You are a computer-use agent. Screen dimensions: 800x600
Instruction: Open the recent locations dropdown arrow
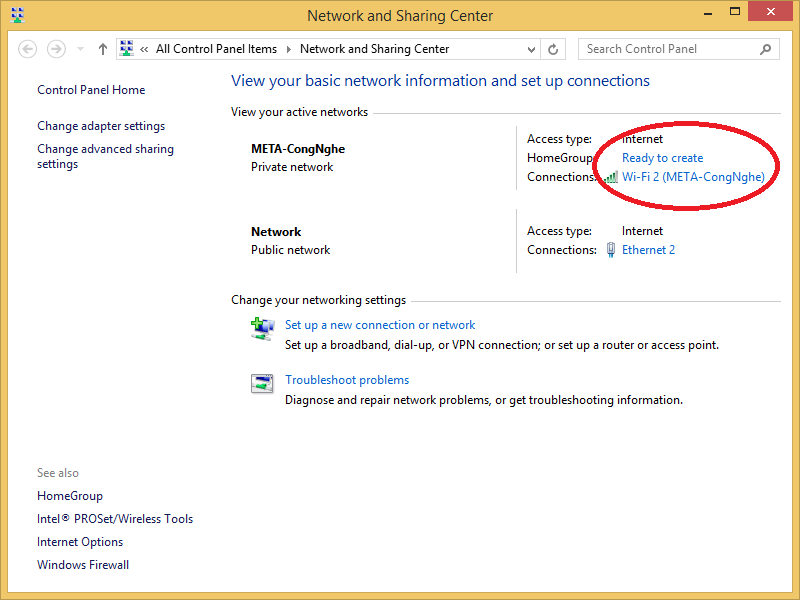tap(80, 49)
